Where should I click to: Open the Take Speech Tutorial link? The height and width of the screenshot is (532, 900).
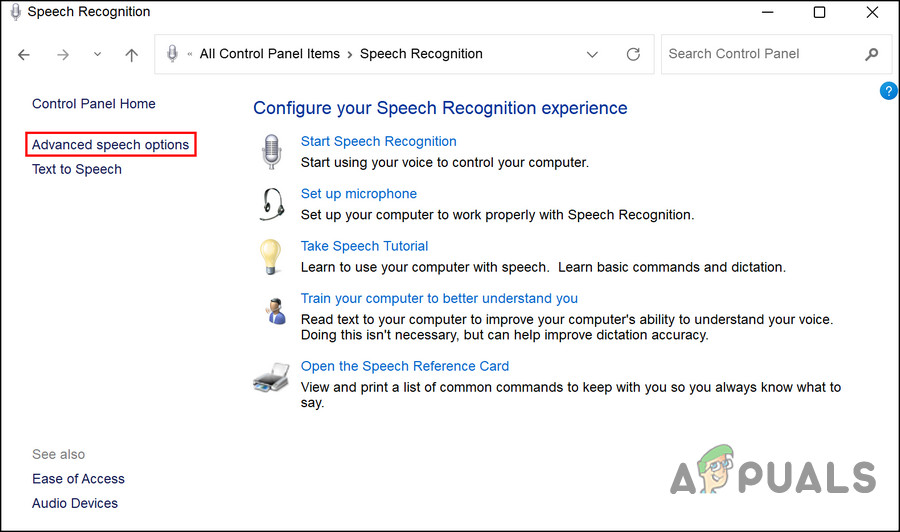(364, 246)
